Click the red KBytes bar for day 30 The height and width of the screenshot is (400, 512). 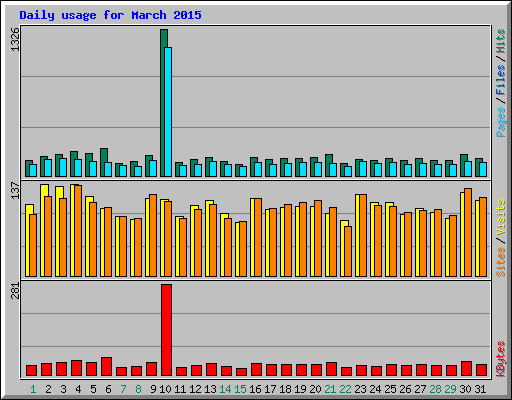coord(467,369)
